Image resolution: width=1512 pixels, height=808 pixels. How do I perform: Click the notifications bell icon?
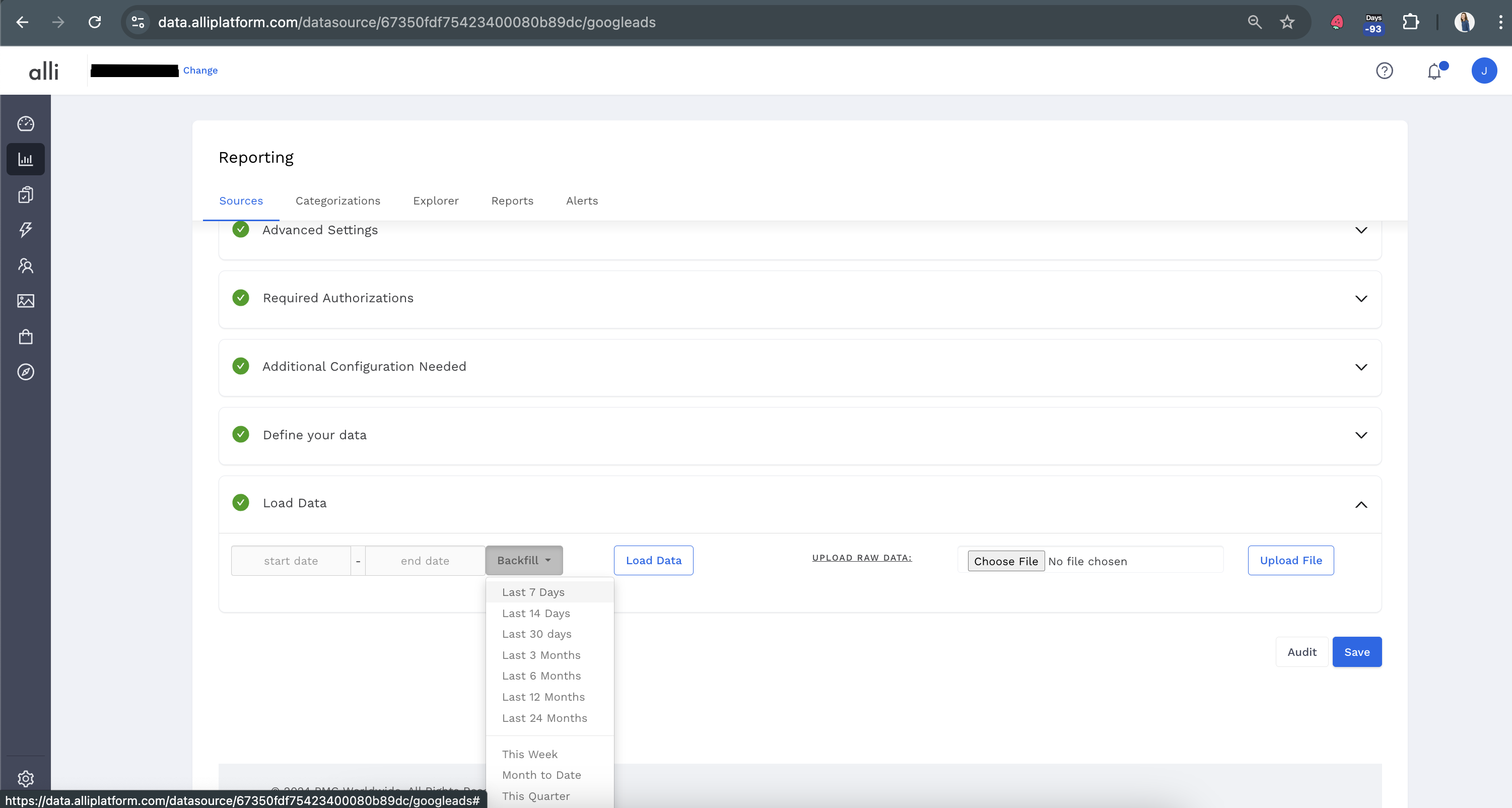click(1434, 71)
